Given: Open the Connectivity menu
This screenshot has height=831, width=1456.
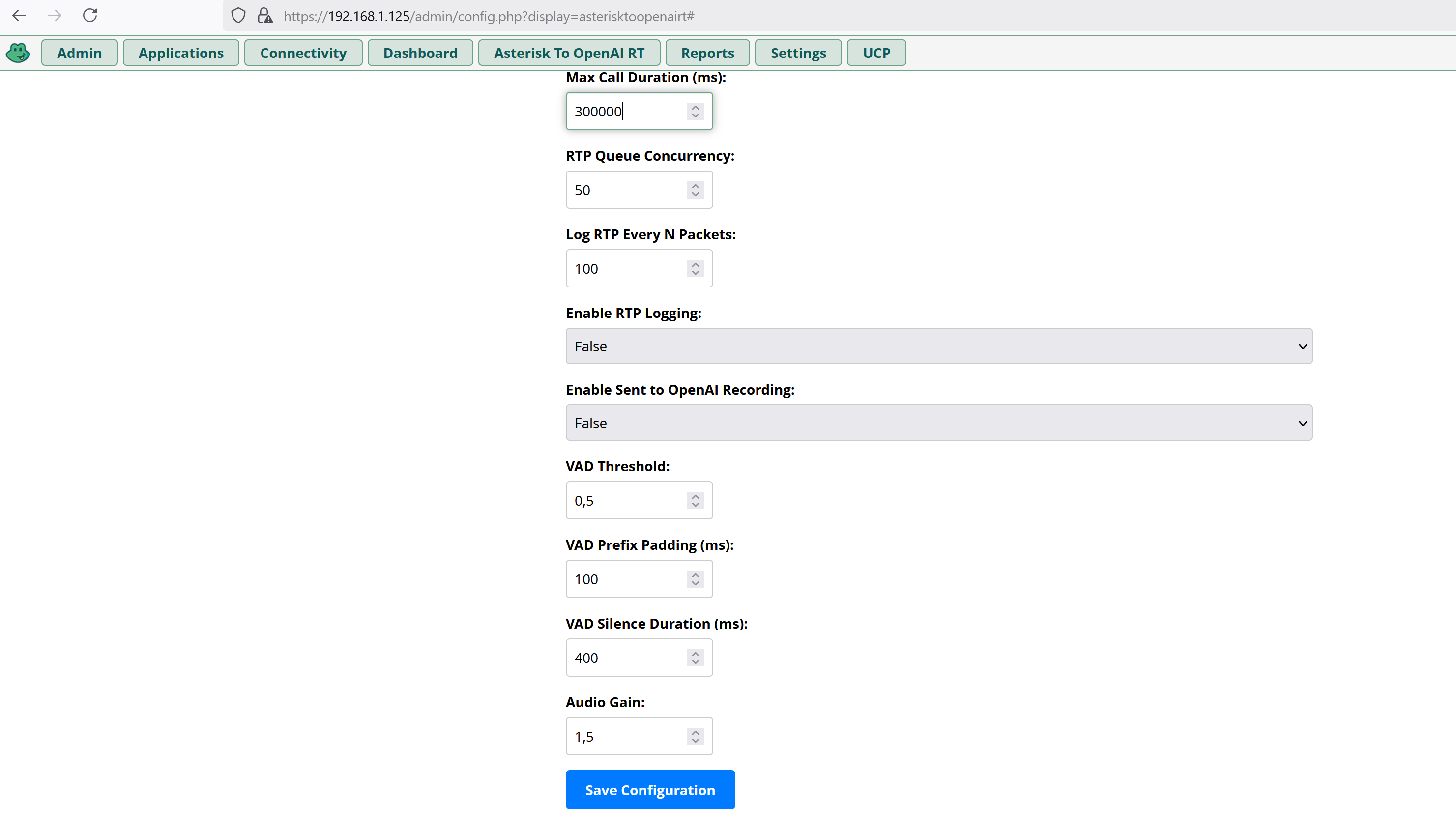Looking at the screenshot, I should point(303,53).
